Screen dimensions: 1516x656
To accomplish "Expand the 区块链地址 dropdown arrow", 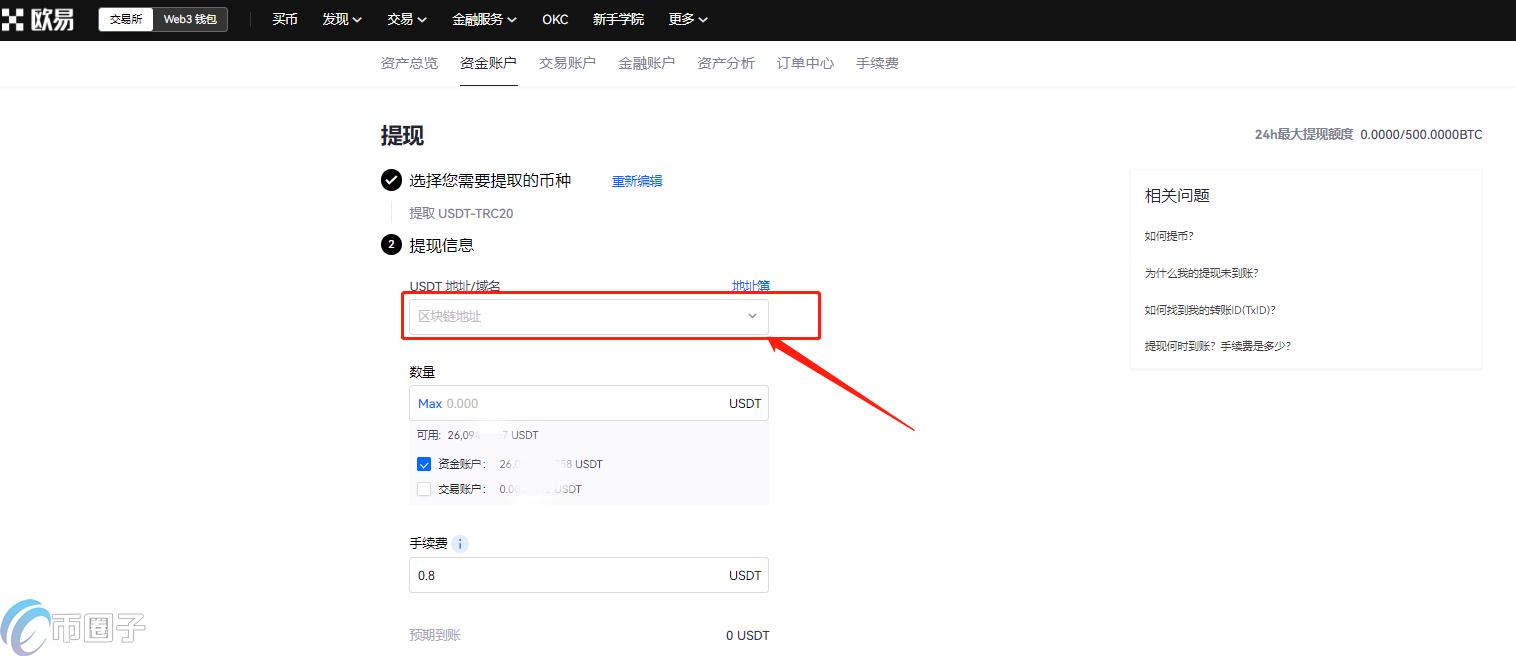I will click(x=752, y=316).
